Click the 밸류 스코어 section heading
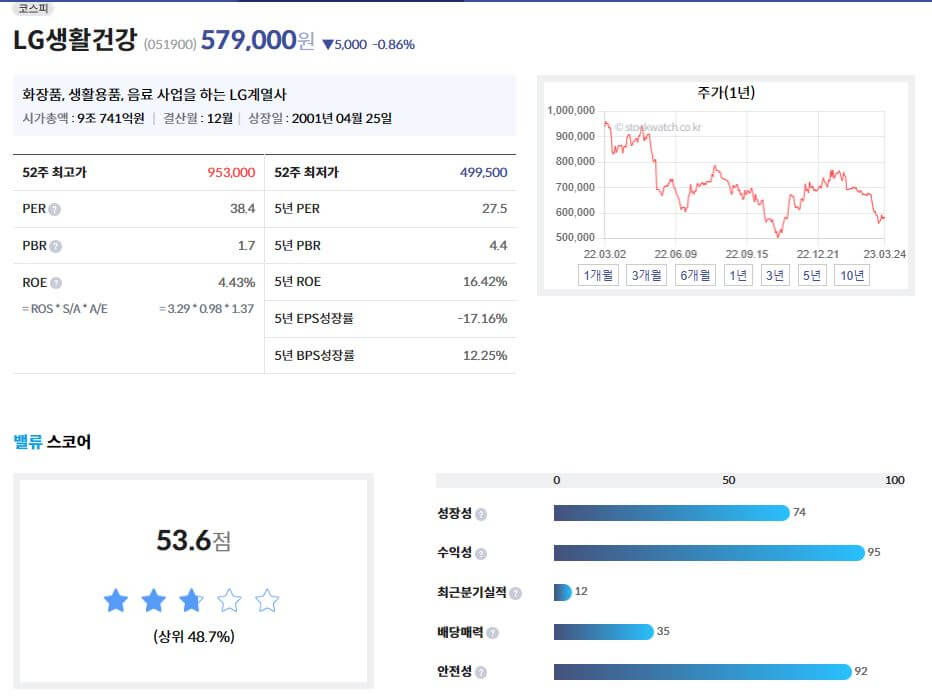932x697 pixels. pos(52,442)
